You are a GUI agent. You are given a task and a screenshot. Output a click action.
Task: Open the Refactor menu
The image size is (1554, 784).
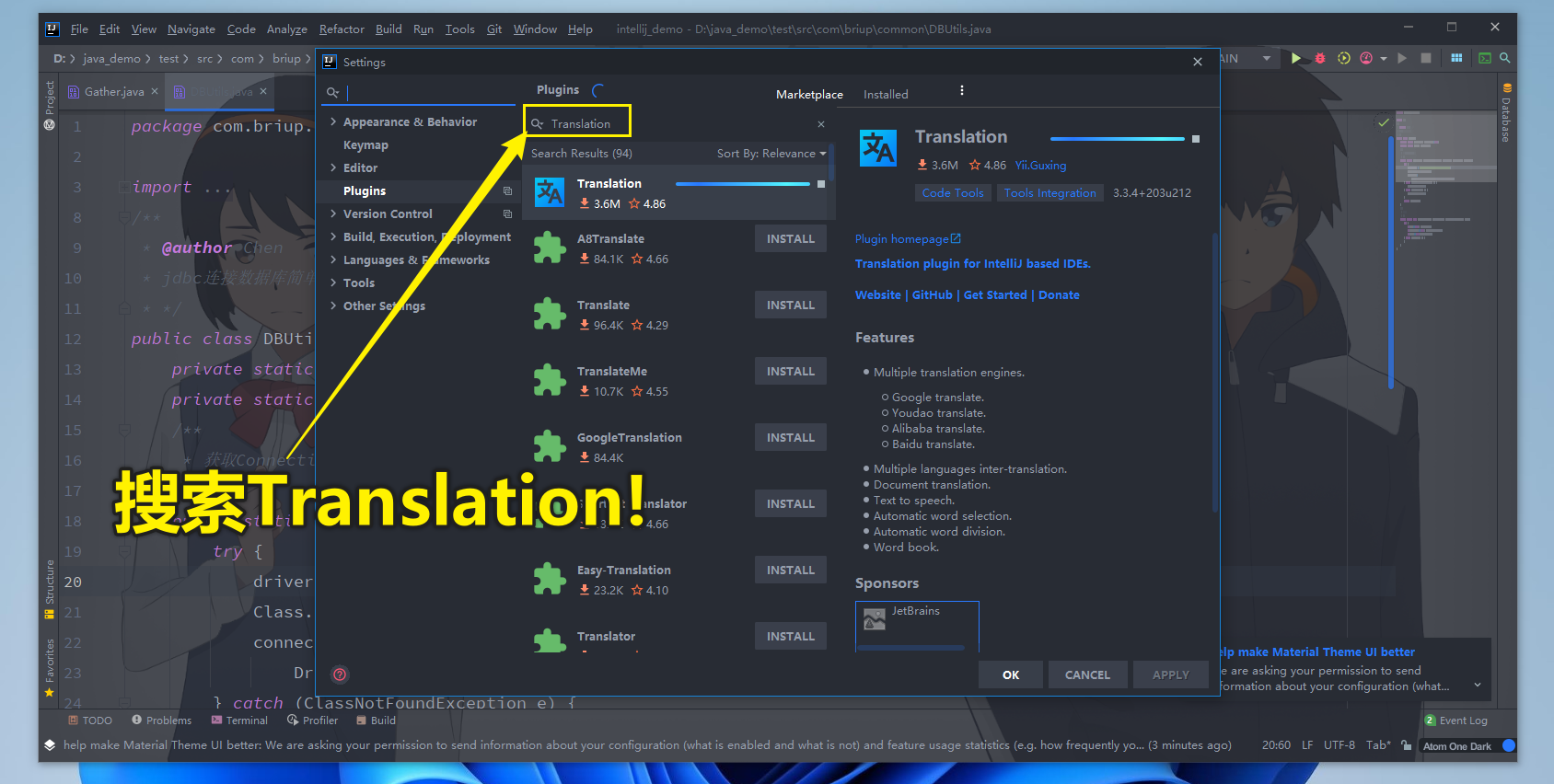pos(342,29)
